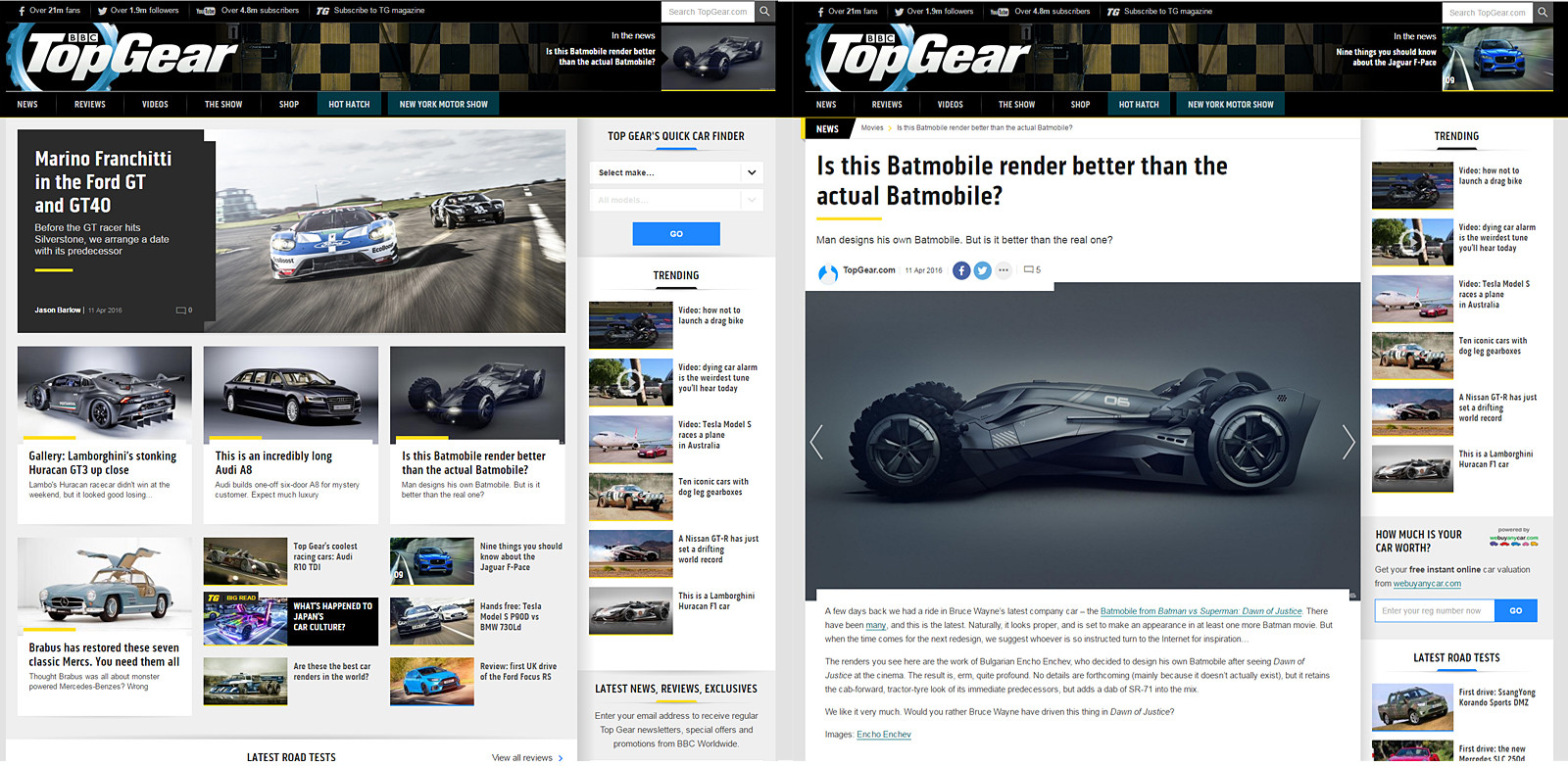Open 'Nissan GT-R drifting world record' in left trending
The width and height of the screenshot is (1568, 766).
pos(674,553)
